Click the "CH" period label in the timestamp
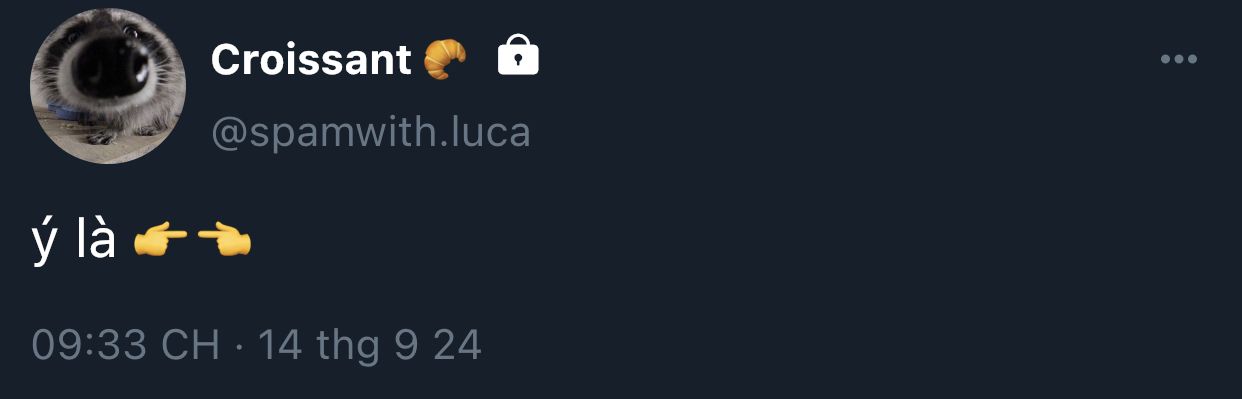Screen dimensions: 1242x399 (190, 345)
